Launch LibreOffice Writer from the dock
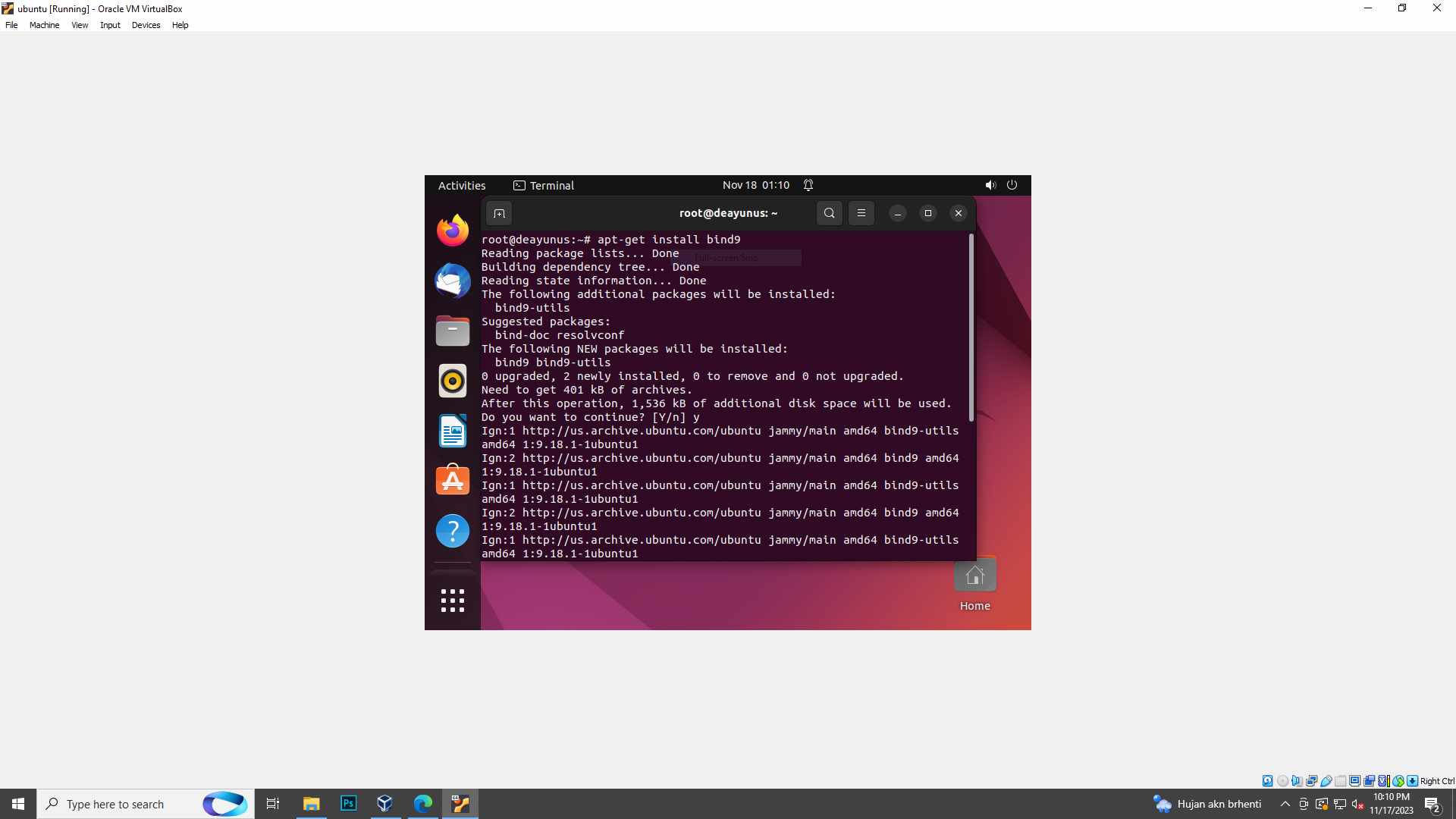The width and height of the screenshot is (1456, 819). pyautogui.click(x=453, y=431)
